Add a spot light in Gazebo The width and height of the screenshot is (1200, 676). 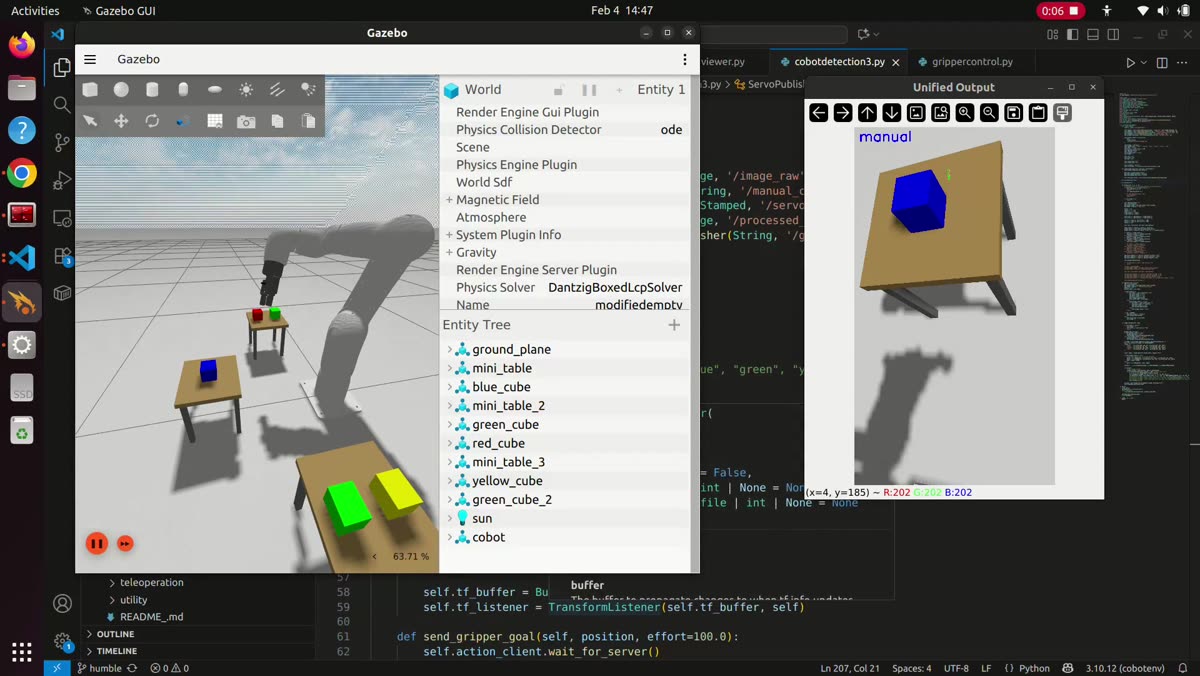point(308,89)
